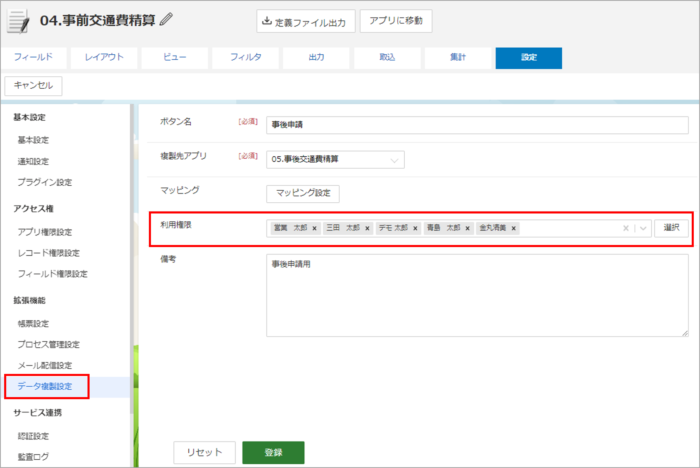Switch to the フィールド tab
This screenshot has width=700, height=468.
click(x=33, y=58)
